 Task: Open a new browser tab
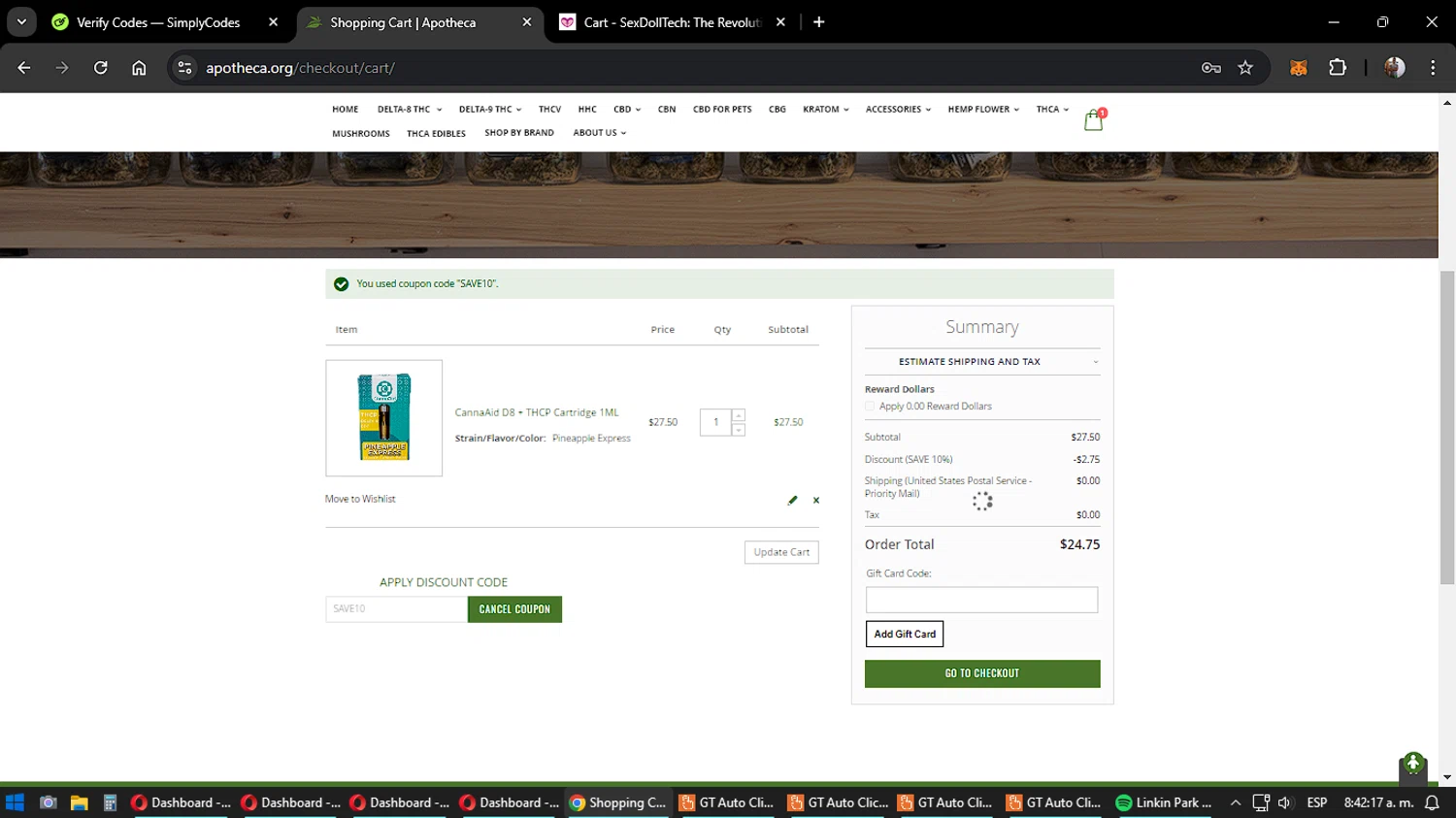tap(819, 22)
